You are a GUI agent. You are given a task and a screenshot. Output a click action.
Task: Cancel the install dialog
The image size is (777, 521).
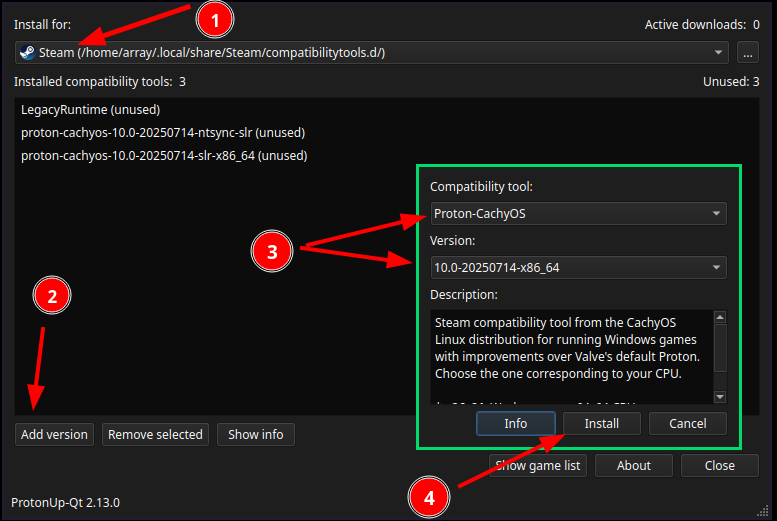pyautogui.click(x=687, y=424)
